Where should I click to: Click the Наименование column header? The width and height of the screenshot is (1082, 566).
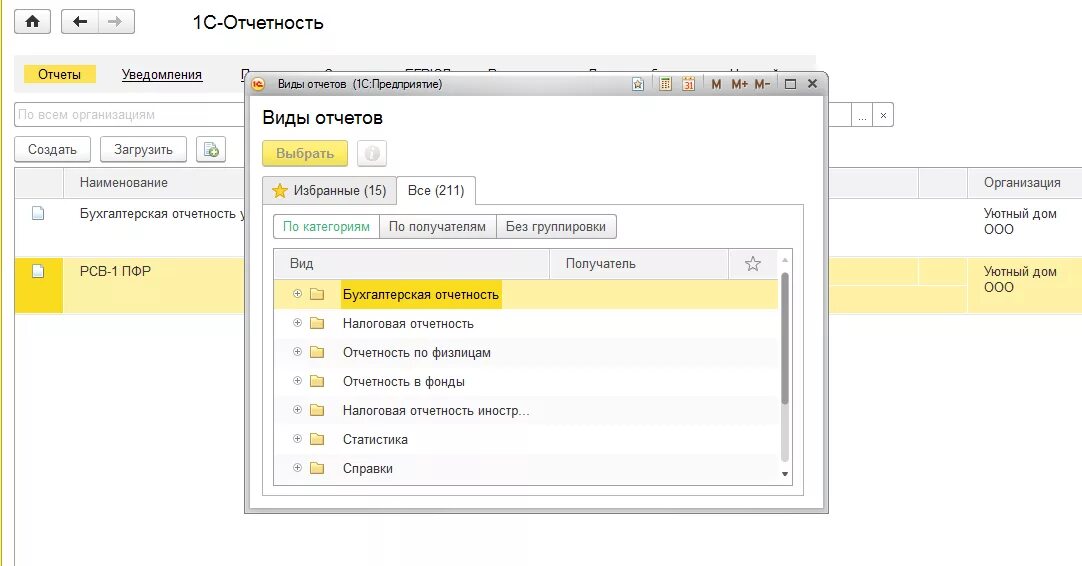pyautogui.click(x=153, y=183)
